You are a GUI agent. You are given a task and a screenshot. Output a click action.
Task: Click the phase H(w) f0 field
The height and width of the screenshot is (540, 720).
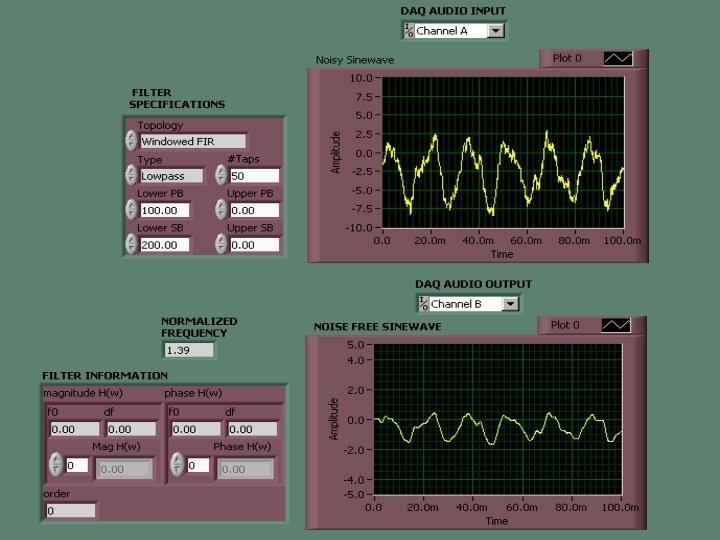click(196, 429)
